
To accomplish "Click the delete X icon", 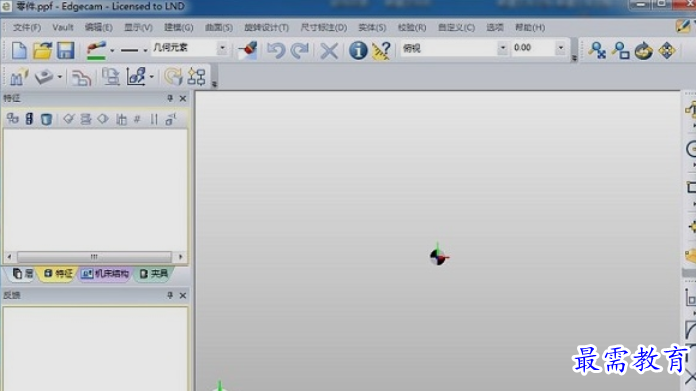I will click(329, 51).
